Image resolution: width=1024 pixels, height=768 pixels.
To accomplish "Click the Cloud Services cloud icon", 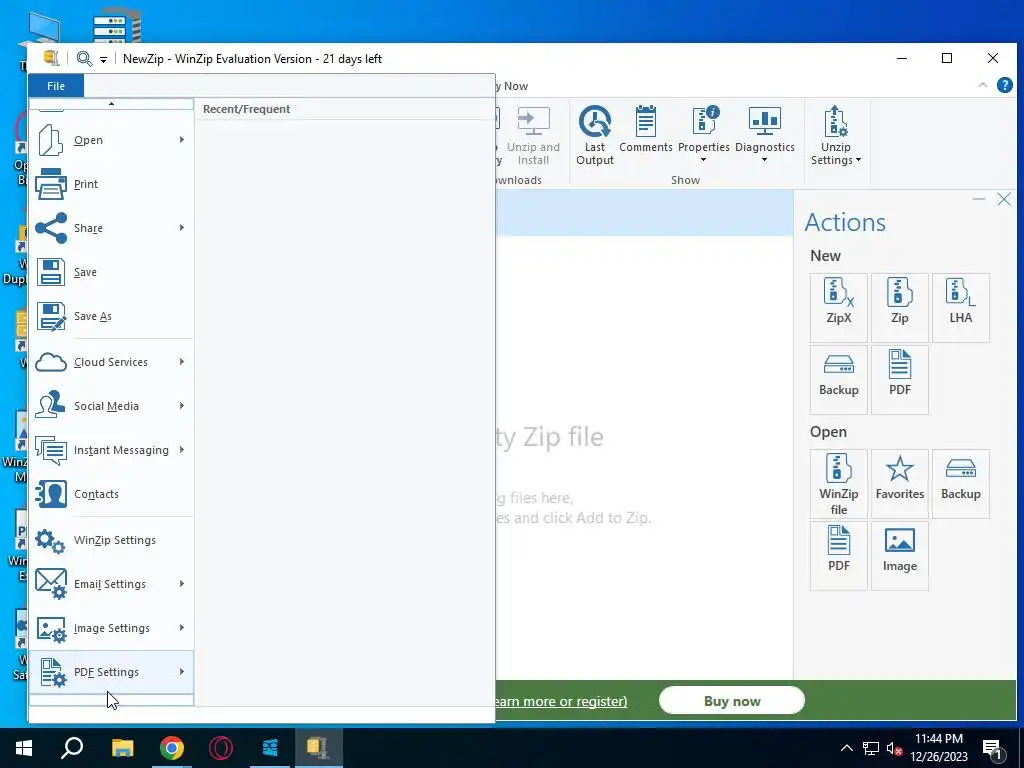I will coord(50,362).
